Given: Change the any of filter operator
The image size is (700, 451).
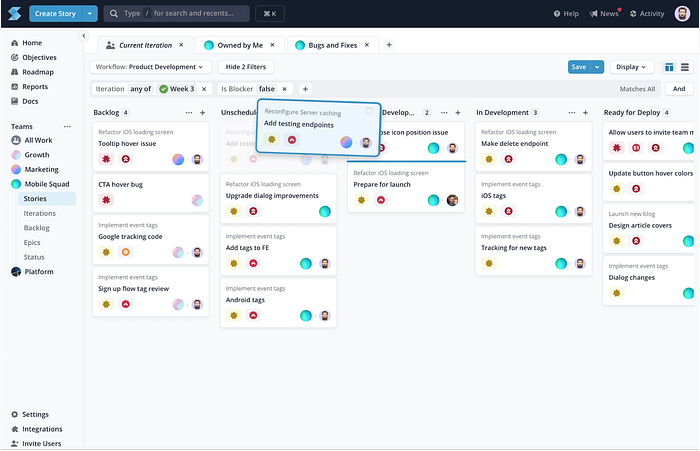Looking at the screenshot, I should 140,89.
